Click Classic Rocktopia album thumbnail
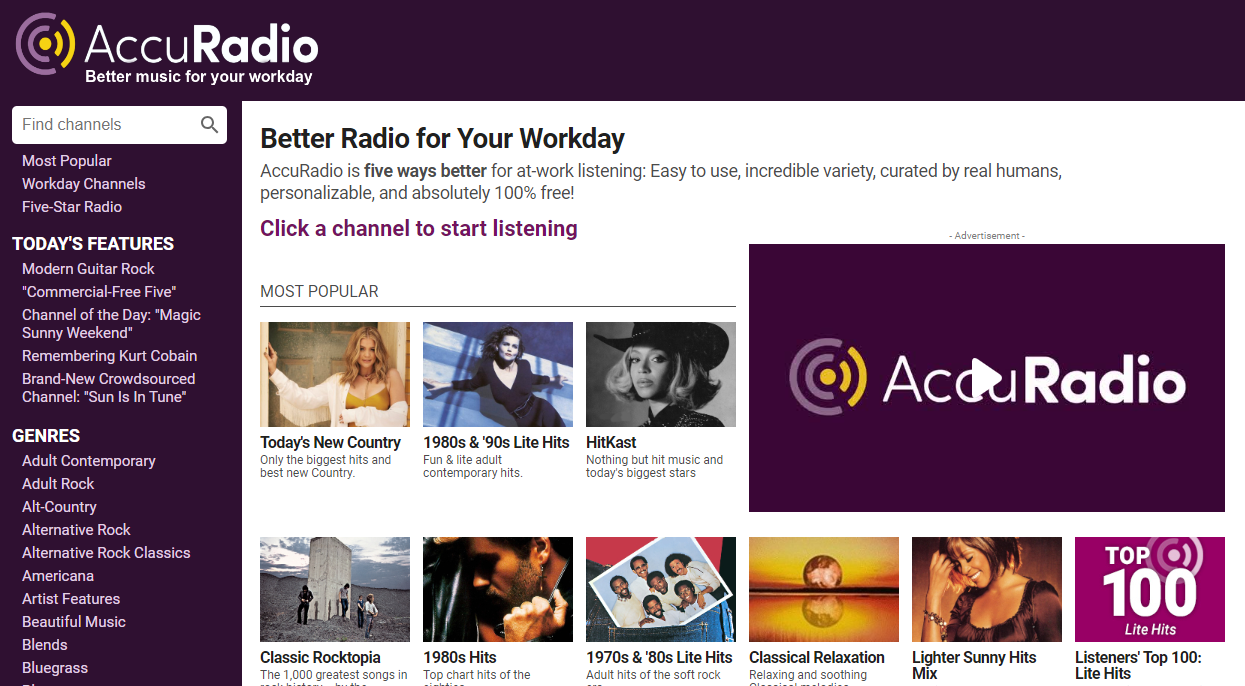Viewport: 1245px width, 686px height. click(335, 590)
